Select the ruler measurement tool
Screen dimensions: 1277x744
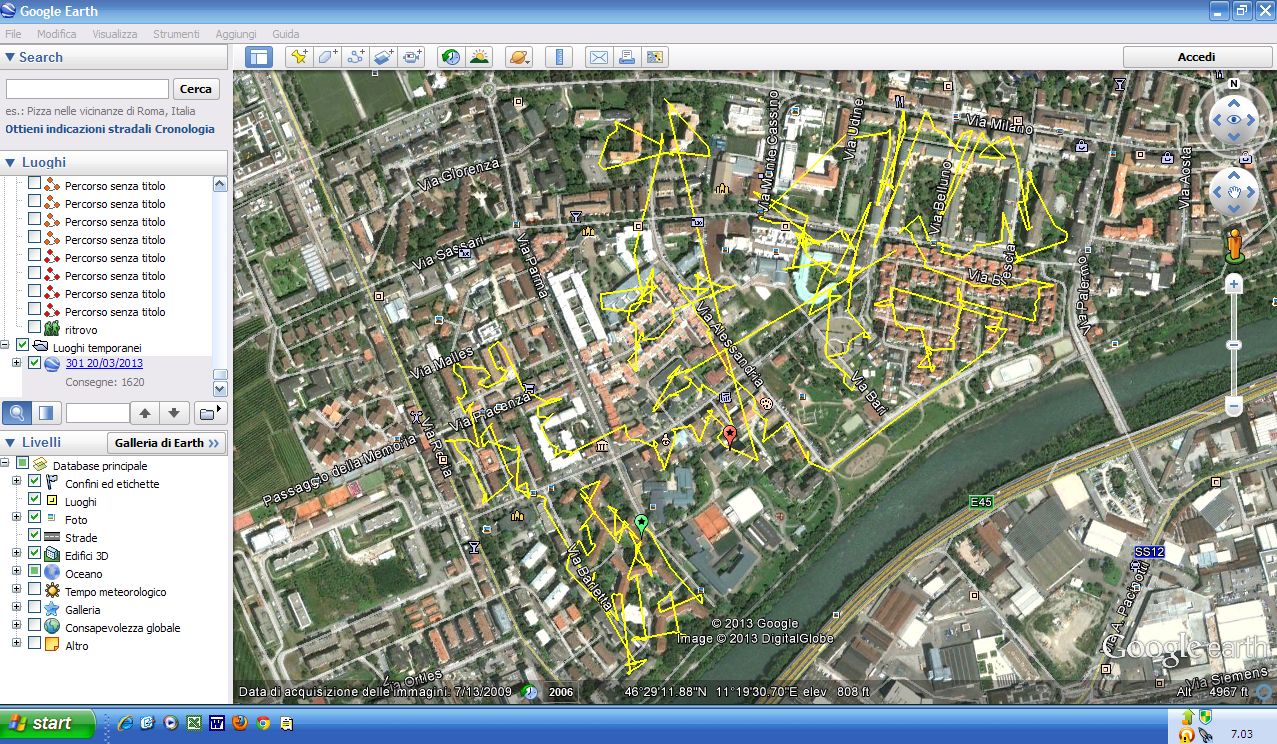[x=560, y=57]
